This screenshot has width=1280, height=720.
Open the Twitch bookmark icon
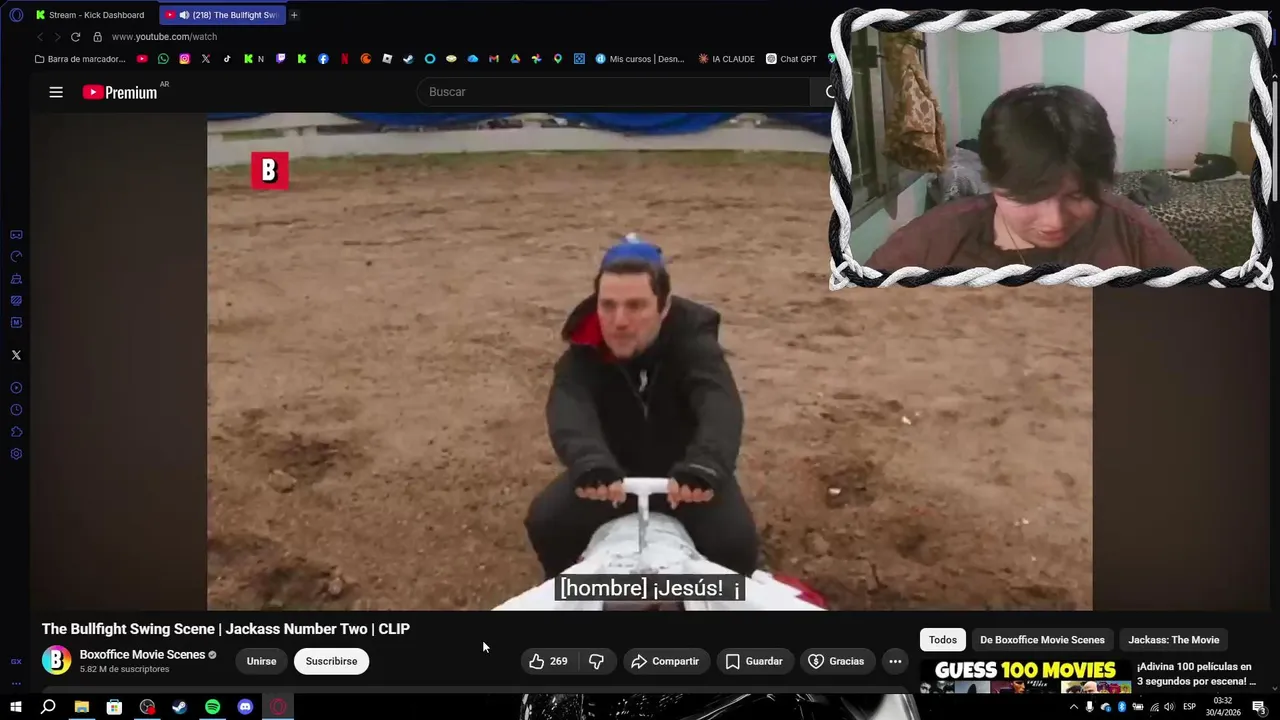(x=280, y=59)
